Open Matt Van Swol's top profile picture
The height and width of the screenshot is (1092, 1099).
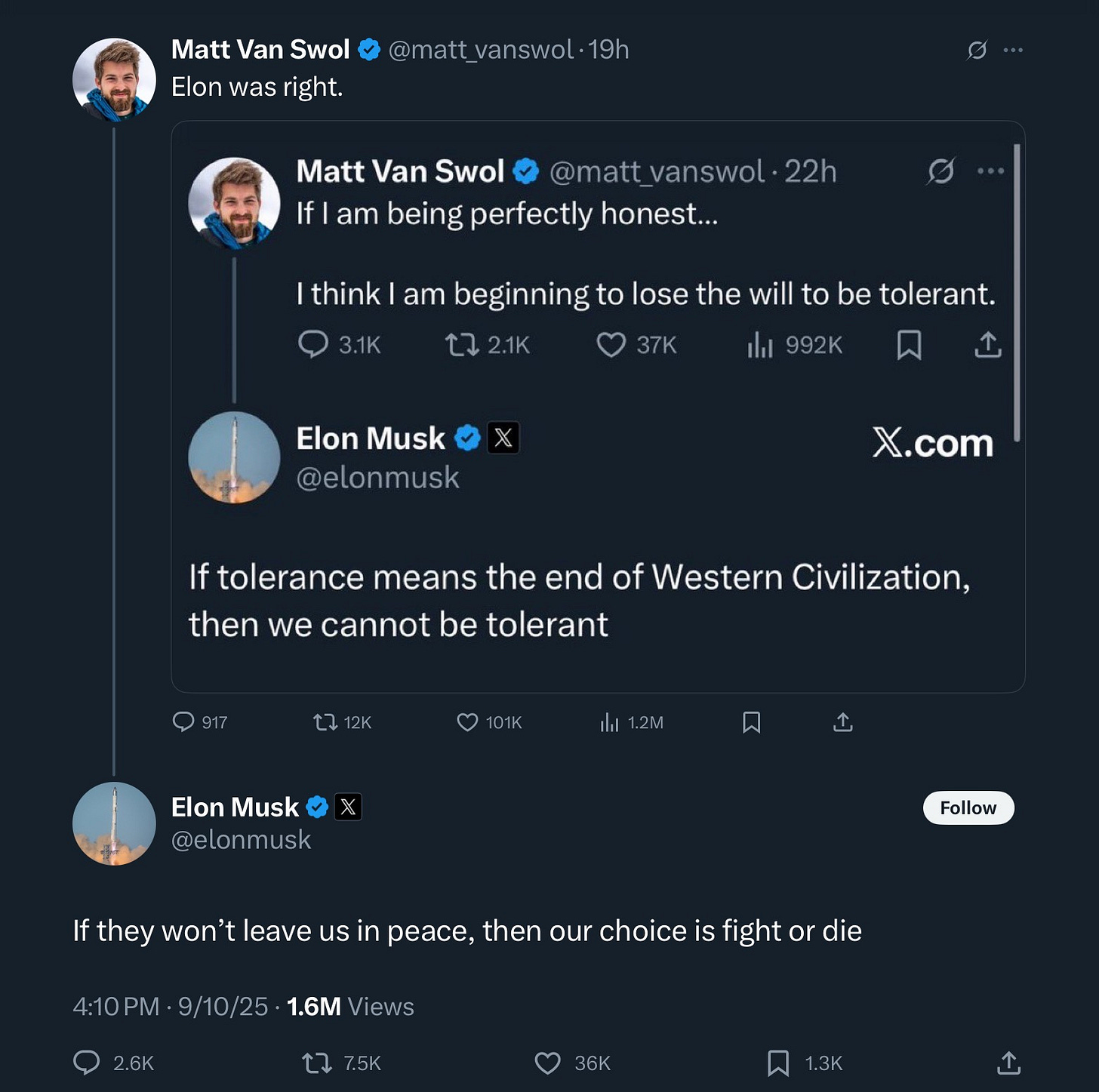click(114, 79)
